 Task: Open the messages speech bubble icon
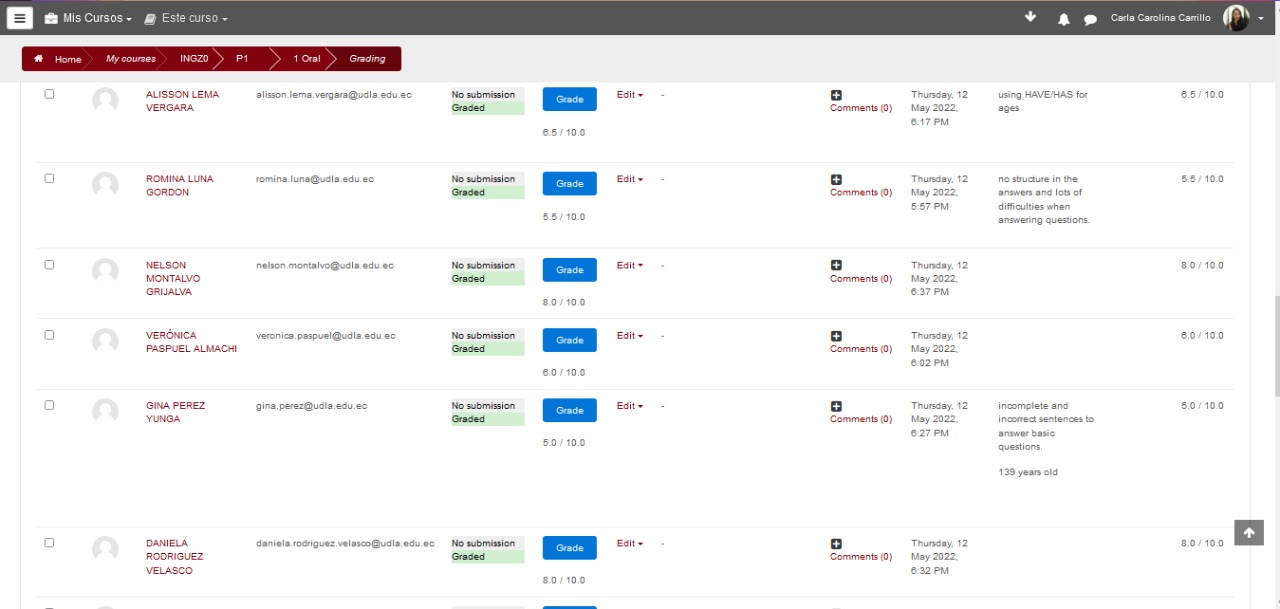click(1090, 19)
